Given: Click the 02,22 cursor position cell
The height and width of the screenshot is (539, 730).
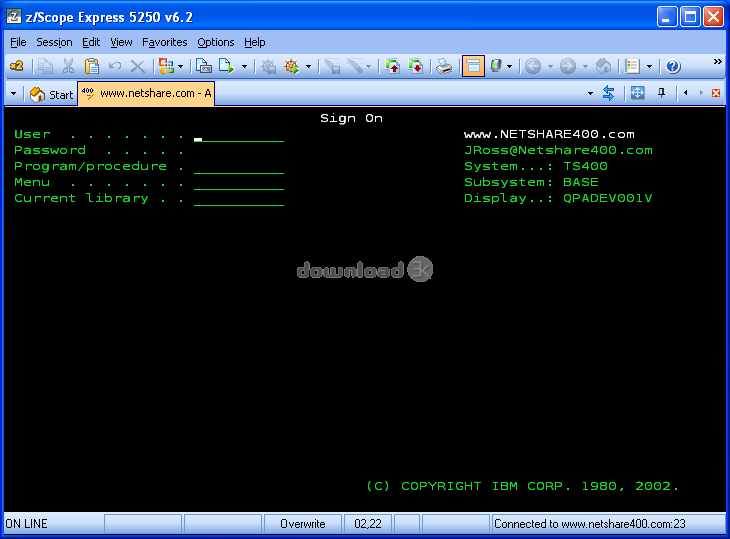Looking at the screenshot, I should [368, 524].
